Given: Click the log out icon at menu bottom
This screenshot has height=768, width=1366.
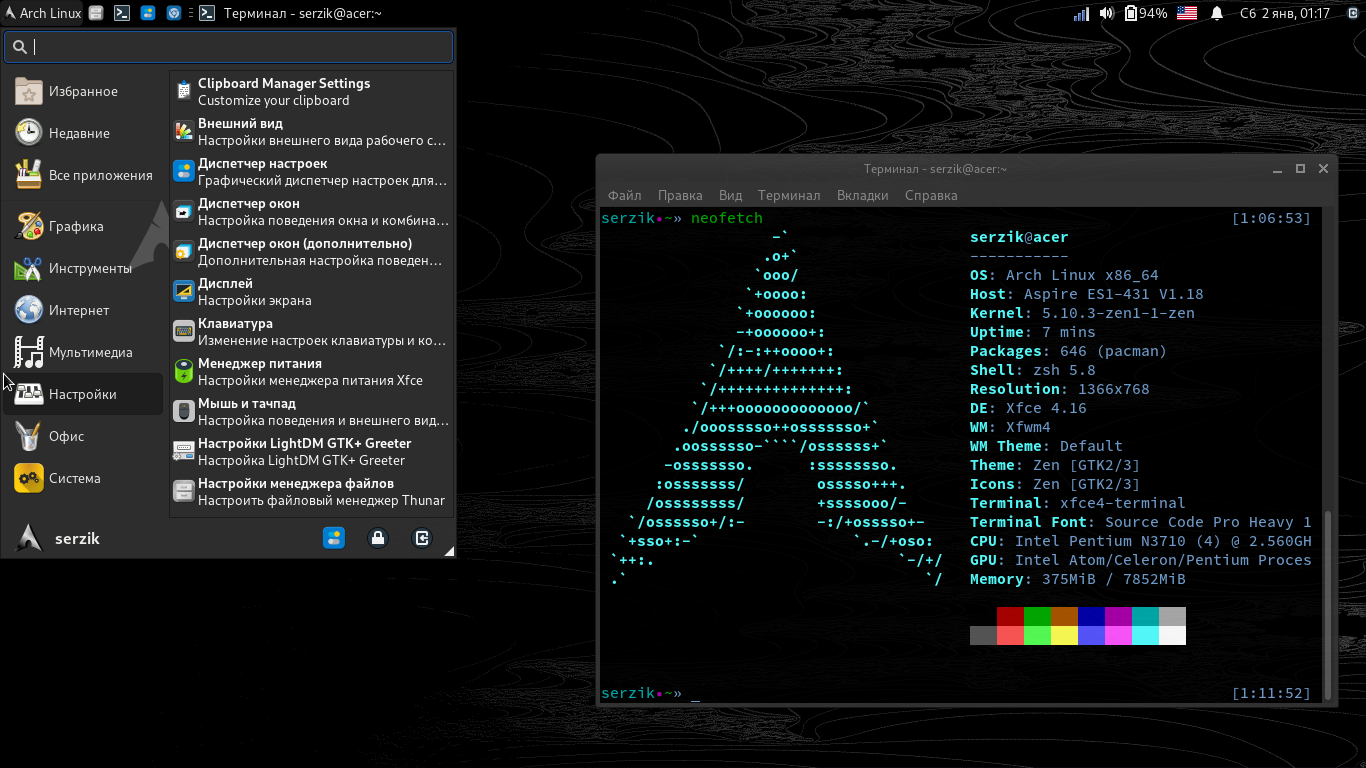Looking at the screenshot, I should [422, 538].
